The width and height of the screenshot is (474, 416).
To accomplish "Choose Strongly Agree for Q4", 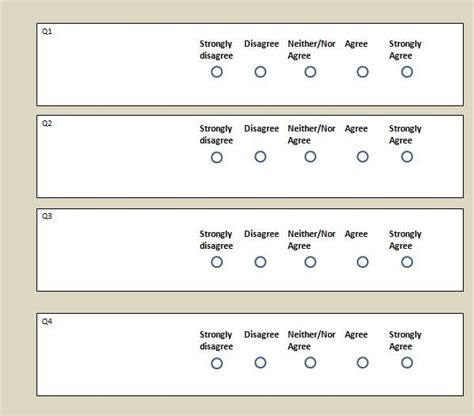I will pos(407,363).
